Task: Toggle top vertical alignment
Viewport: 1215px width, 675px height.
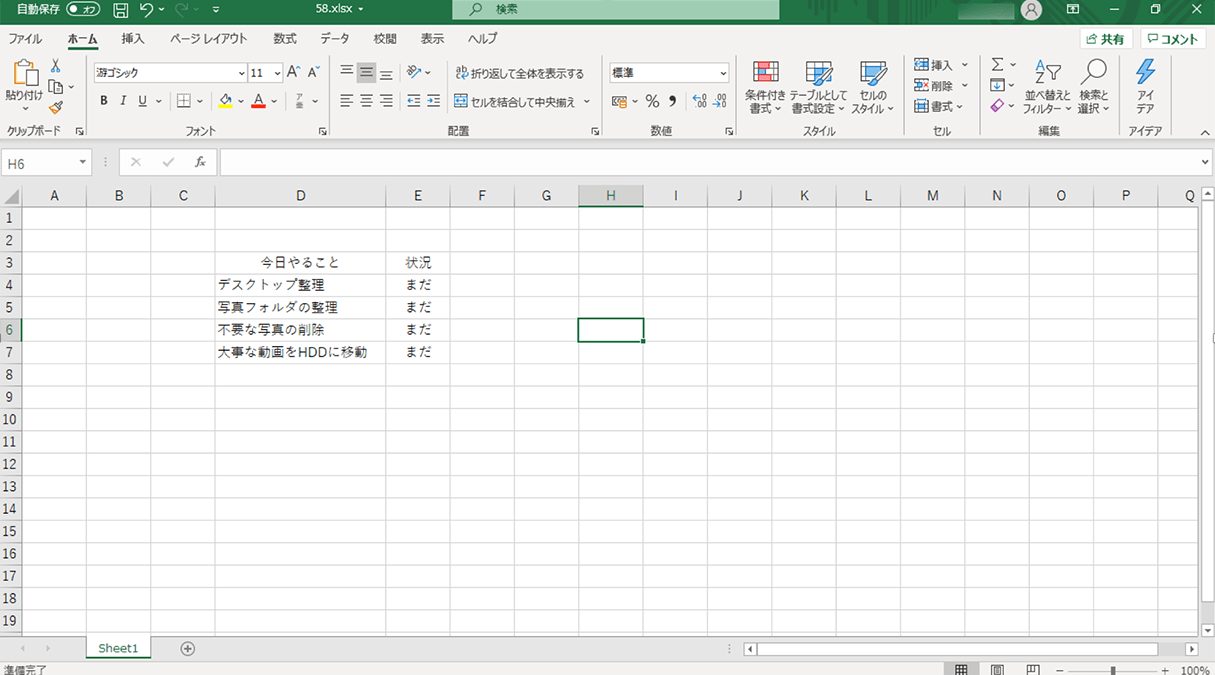Action: [x=346, y=72]
